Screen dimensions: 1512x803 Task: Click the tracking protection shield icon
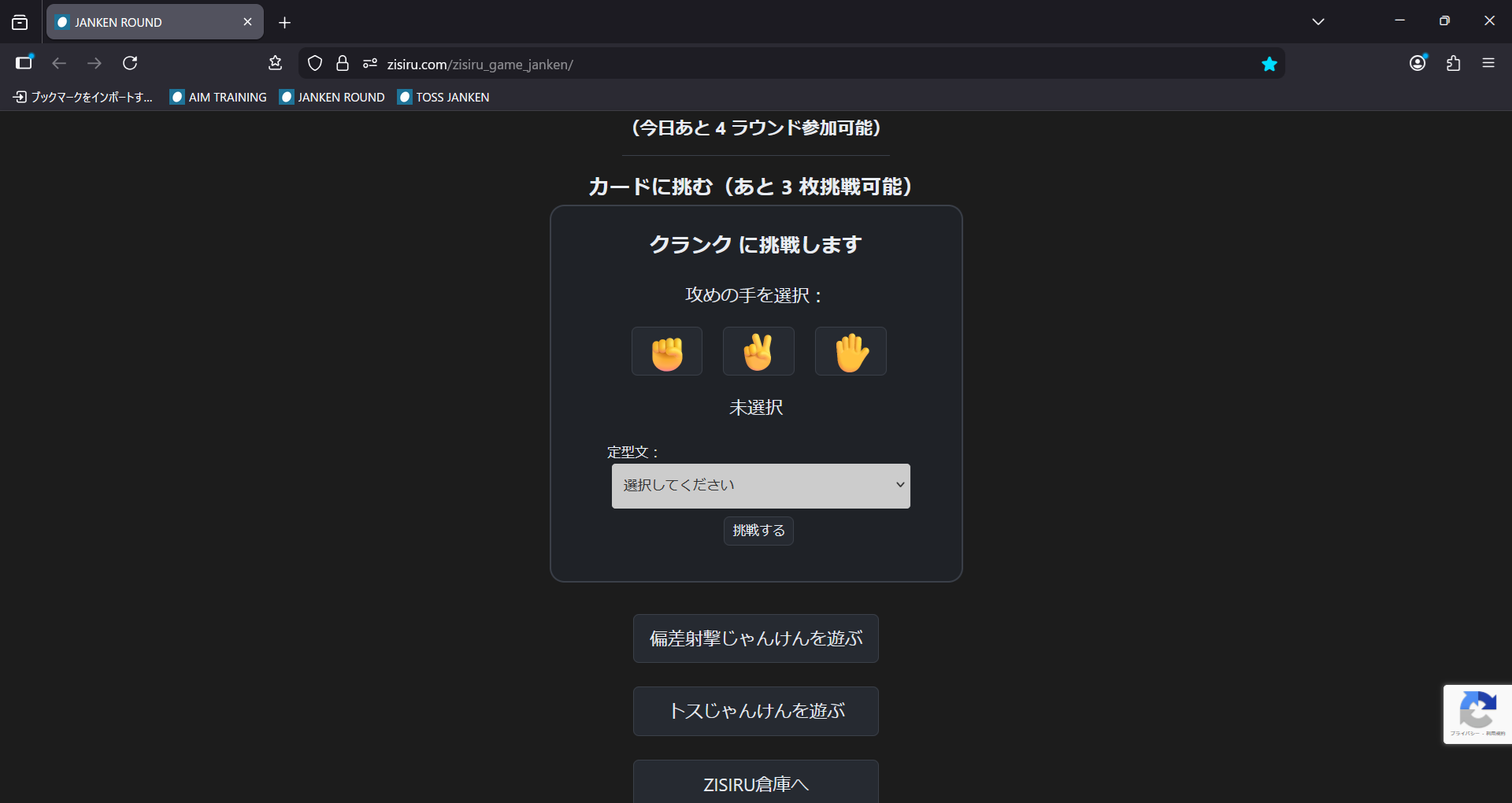(315, 64)
